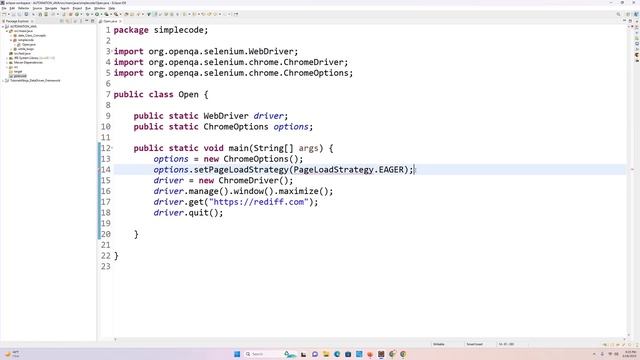Viewport: 640px width, 360px height.
Task: Expand the JRE System Library node
Action: click(x=7, y=58)
